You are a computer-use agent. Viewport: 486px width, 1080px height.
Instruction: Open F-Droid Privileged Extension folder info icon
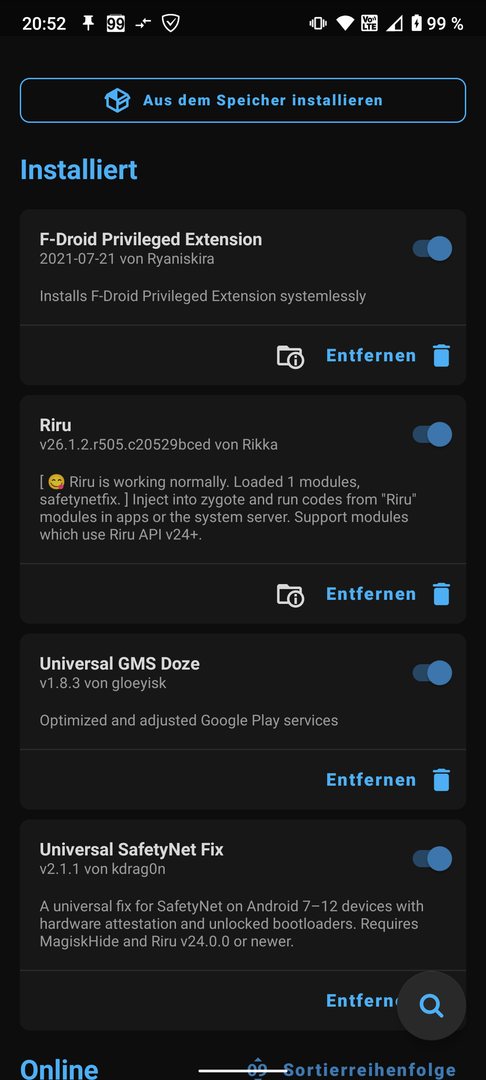[x=290, y=356]
